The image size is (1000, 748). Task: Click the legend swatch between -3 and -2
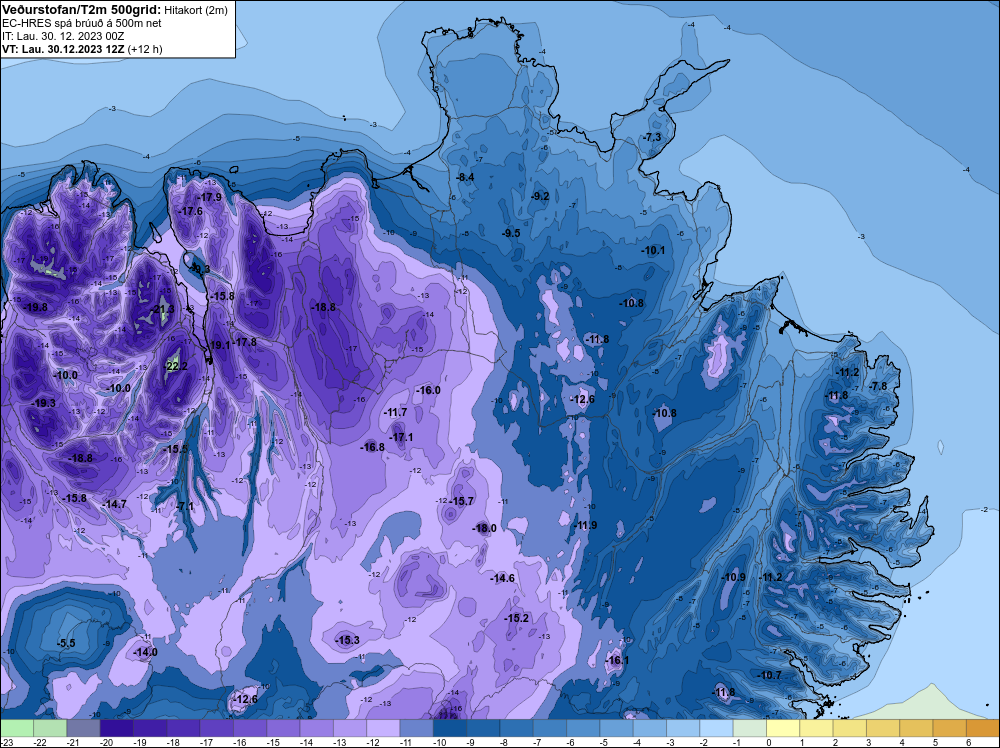coord(682,728)
